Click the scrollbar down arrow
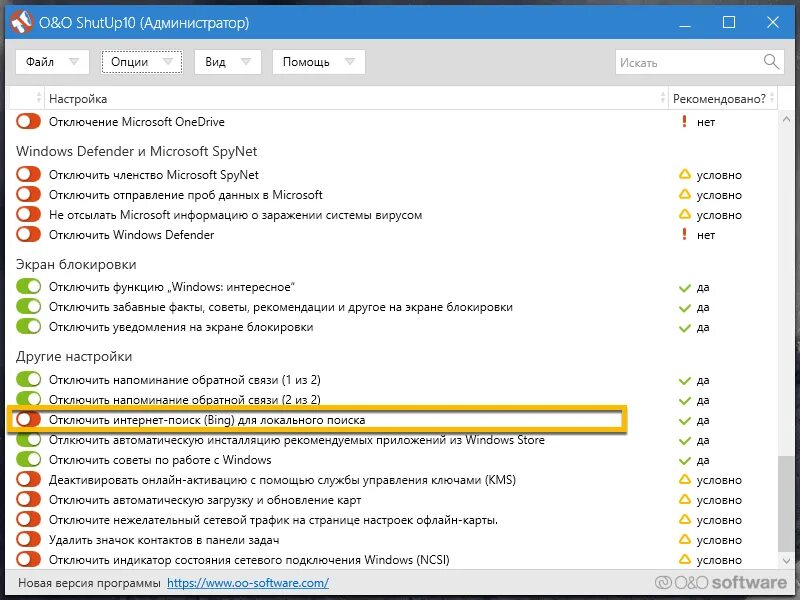 785,561
